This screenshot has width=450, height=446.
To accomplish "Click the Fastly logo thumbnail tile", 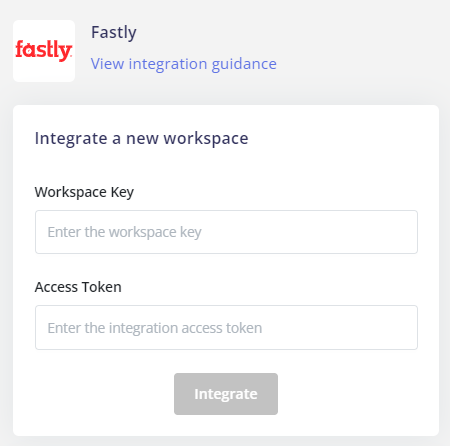I will [44, 51].
